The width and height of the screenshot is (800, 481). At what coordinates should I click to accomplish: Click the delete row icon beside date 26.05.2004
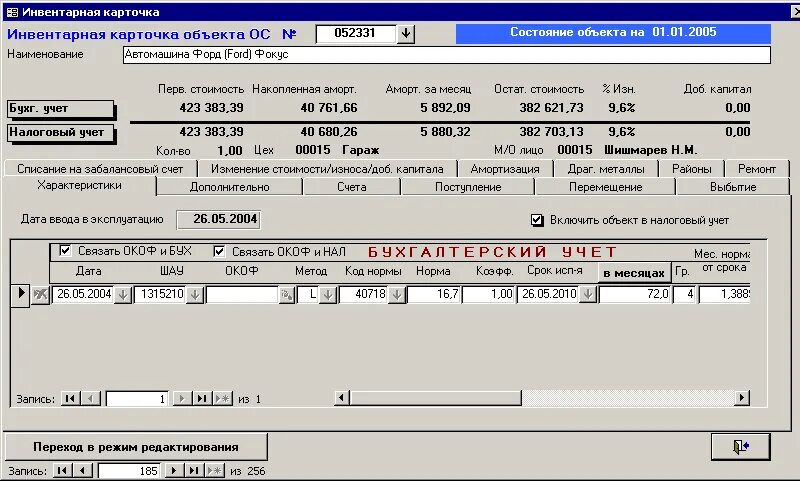coord(40,294)
